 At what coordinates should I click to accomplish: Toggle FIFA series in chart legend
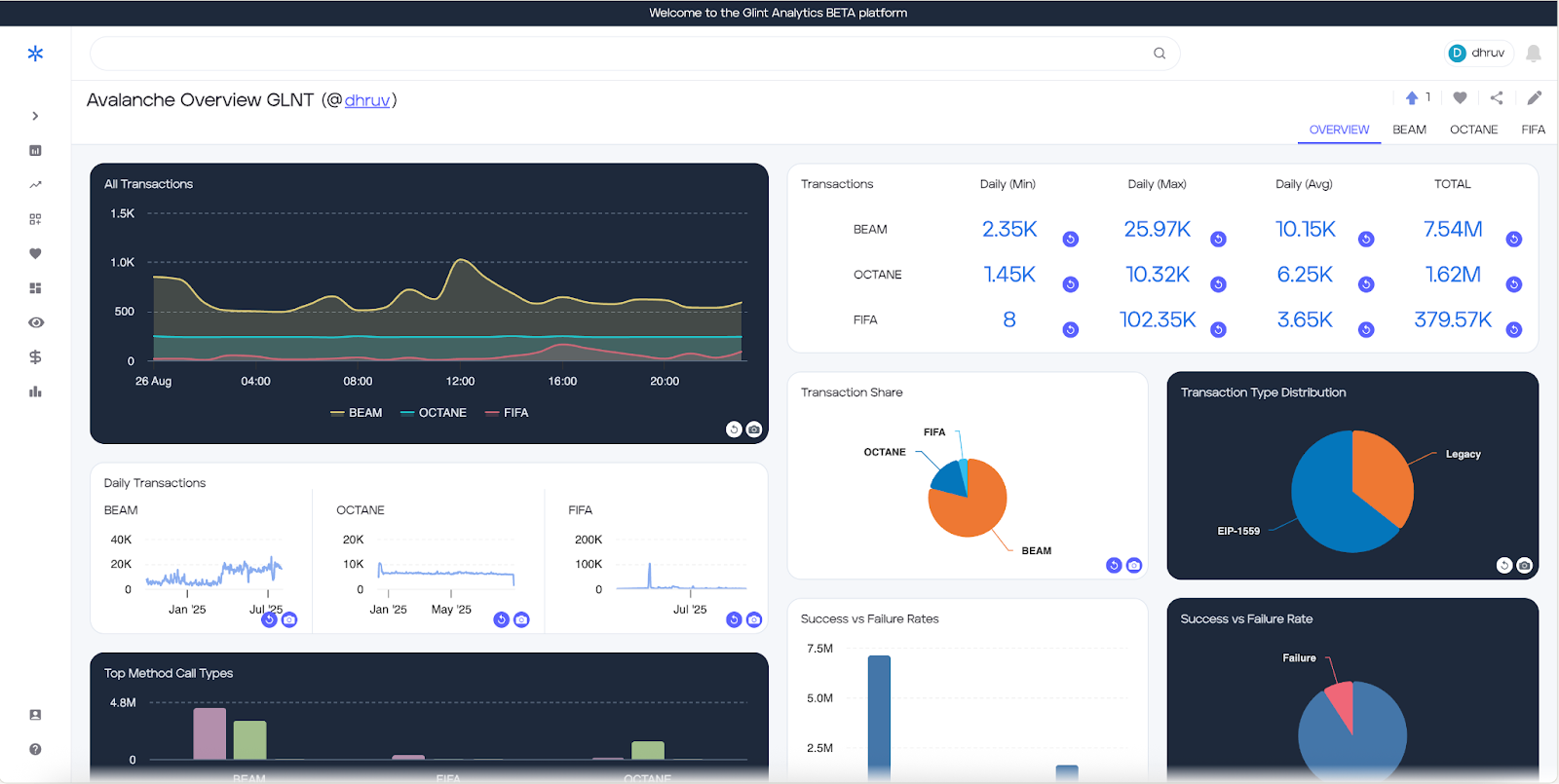pos(507,413)
